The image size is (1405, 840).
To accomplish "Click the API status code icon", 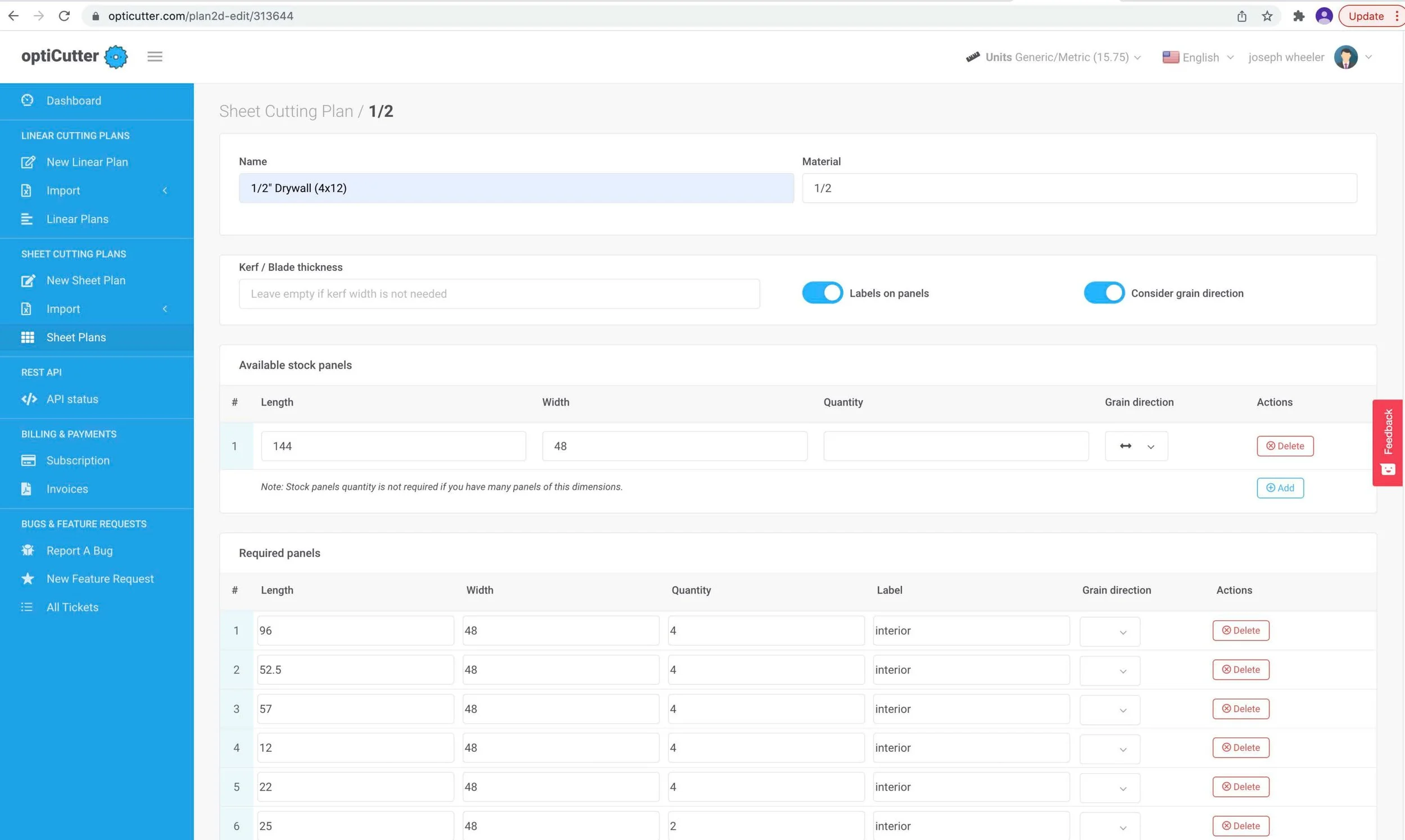I will 29,399.
